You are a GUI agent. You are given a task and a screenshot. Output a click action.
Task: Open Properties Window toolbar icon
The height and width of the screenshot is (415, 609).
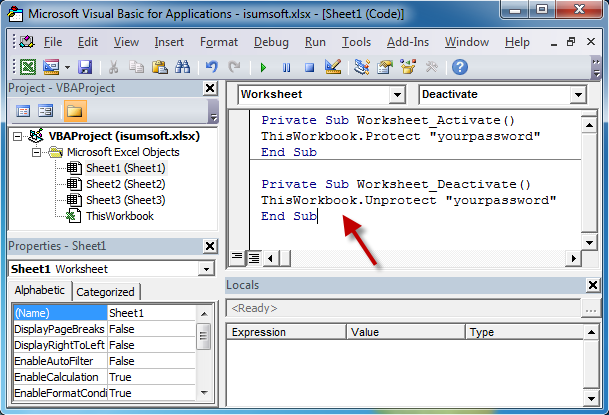pos(385,68)
